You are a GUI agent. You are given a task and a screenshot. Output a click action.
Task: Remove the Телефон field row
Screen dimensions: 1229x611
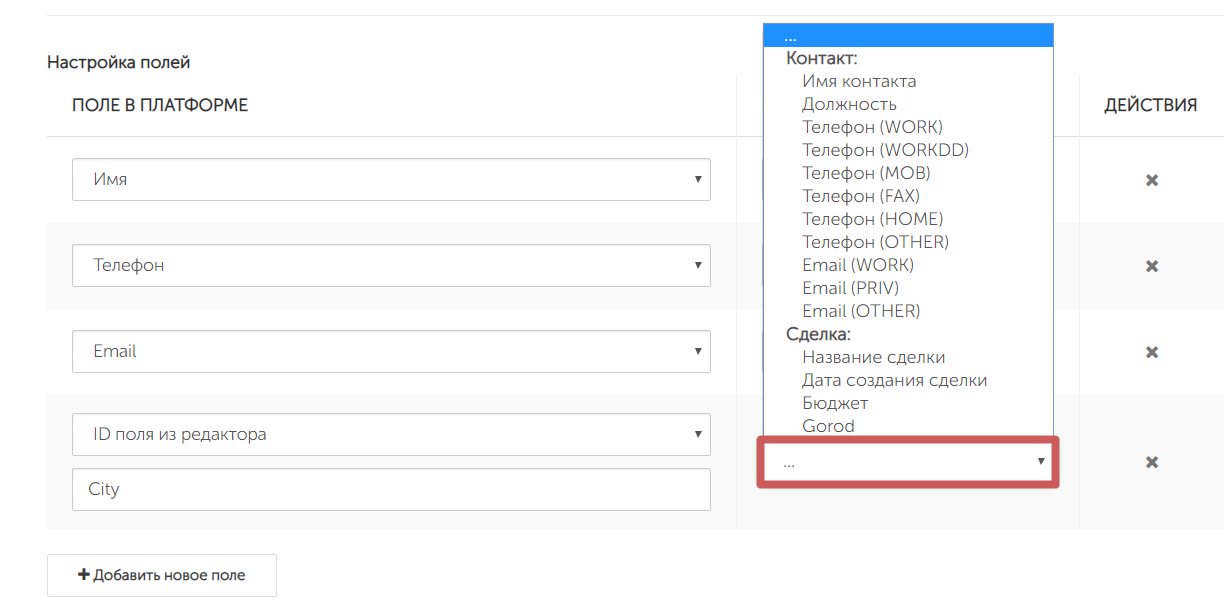point(1151,266)
